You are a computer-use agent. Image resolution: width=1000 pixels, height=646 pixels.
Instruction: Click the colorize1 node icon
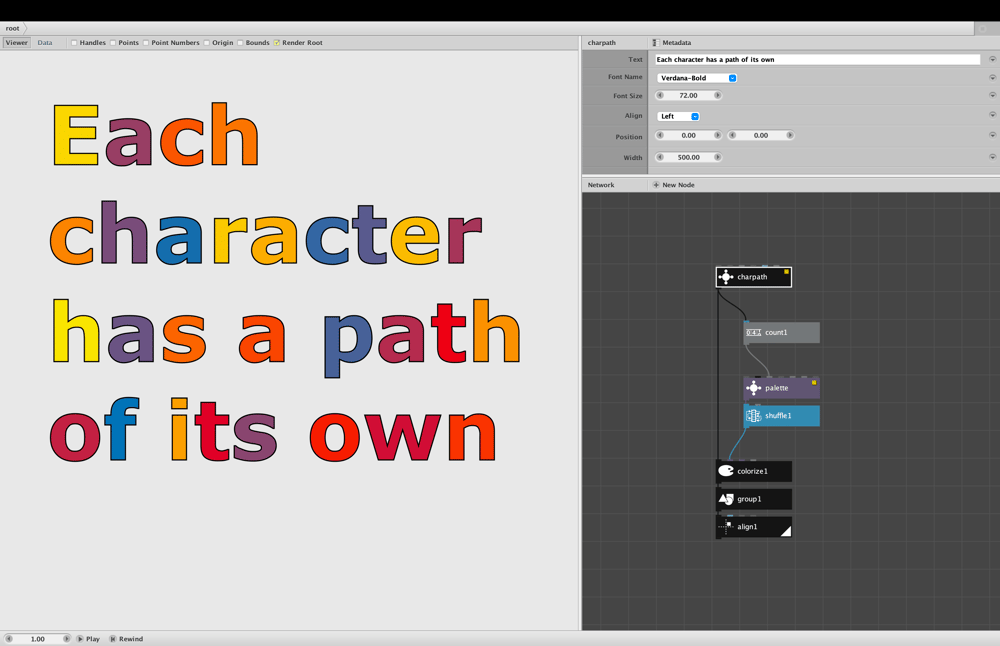(726, 471)
